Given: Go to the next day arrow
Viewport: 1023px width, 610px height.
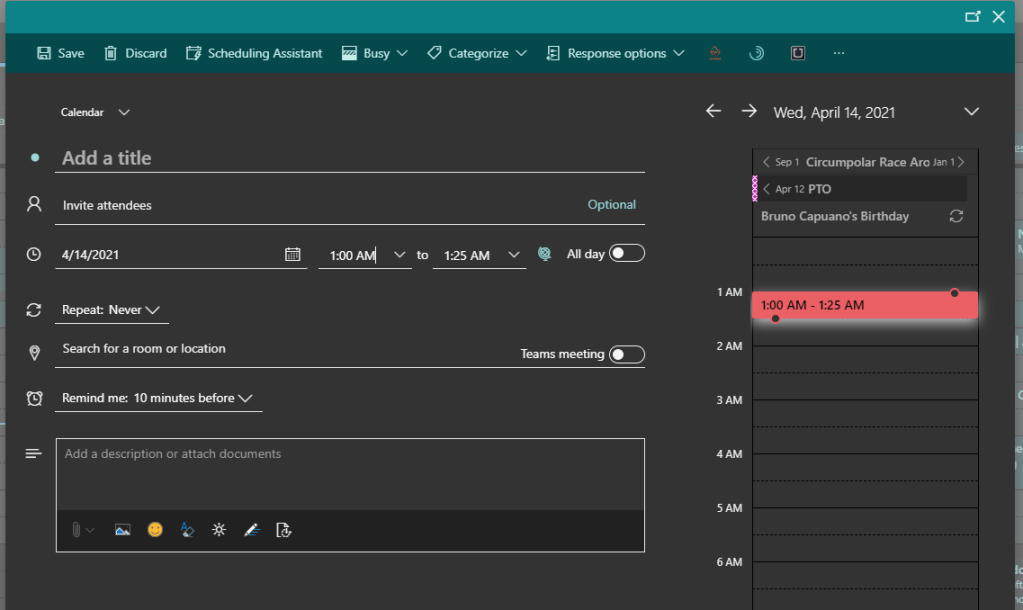Looking at the screenshot, I should tap(749, 111).
